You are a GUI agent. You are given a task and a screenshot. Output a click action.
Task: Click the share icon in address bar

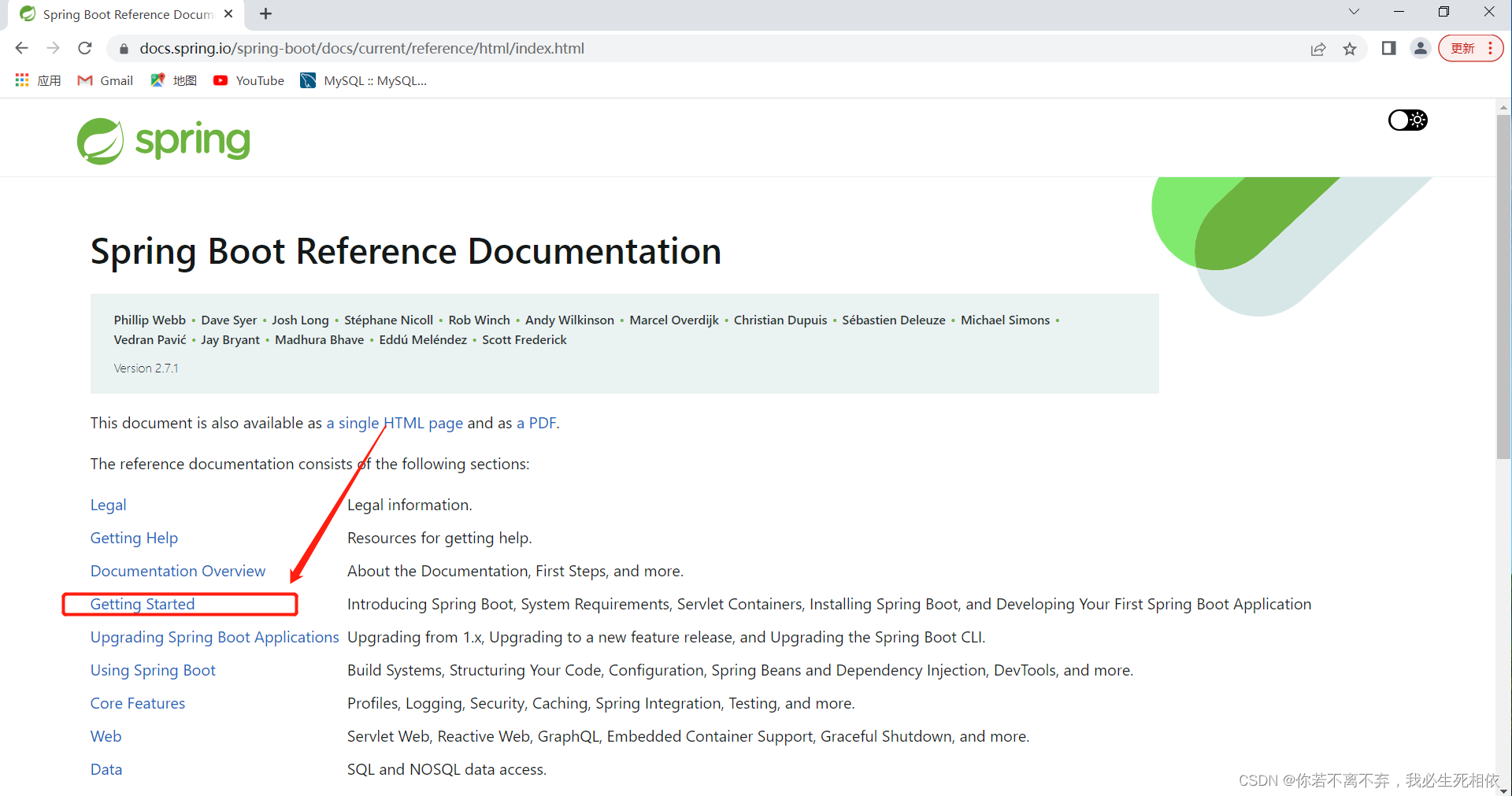(1319, 48)
